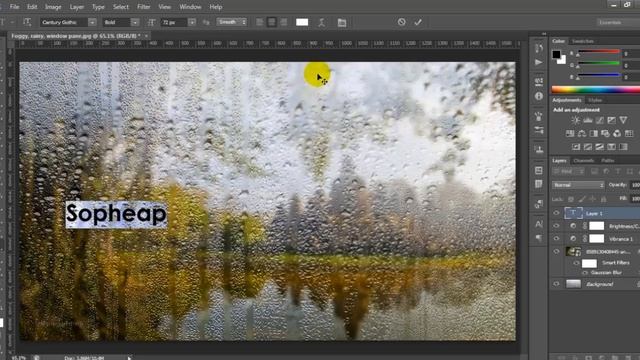Add a Channel Mixer adjustment icon
Image resolution: width=640 pixels, height=360 pixels.
pyautogui.click(x=617, y=133)
